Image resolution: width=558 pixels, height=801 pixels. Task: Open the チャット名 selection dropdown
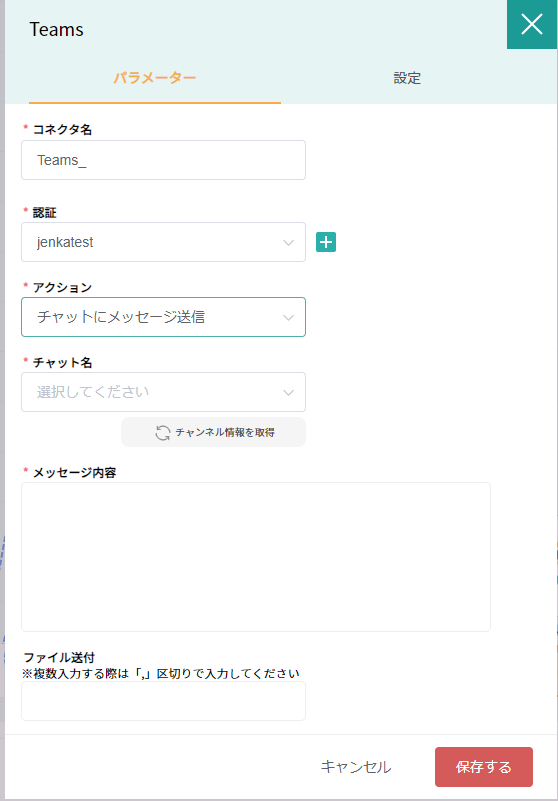point(164,392)
